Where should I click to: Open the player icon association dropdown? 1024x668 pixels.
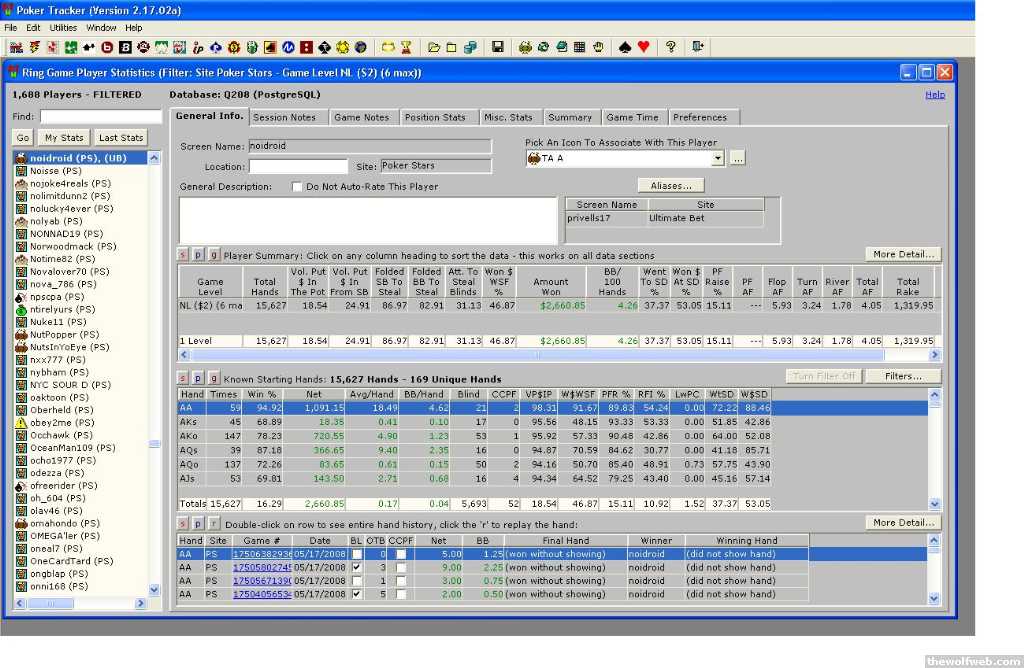[718, 158]
